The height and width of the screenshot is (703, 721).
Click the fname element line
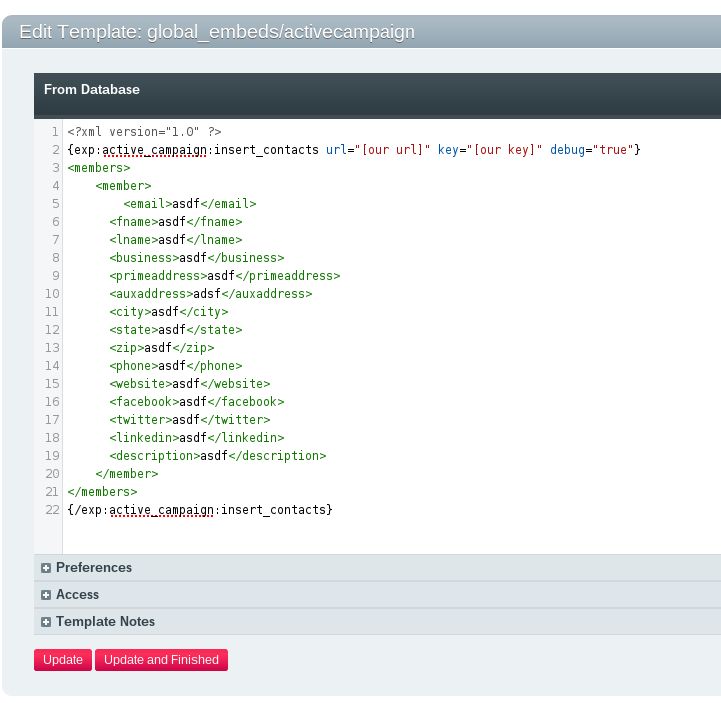pos(176,222)
